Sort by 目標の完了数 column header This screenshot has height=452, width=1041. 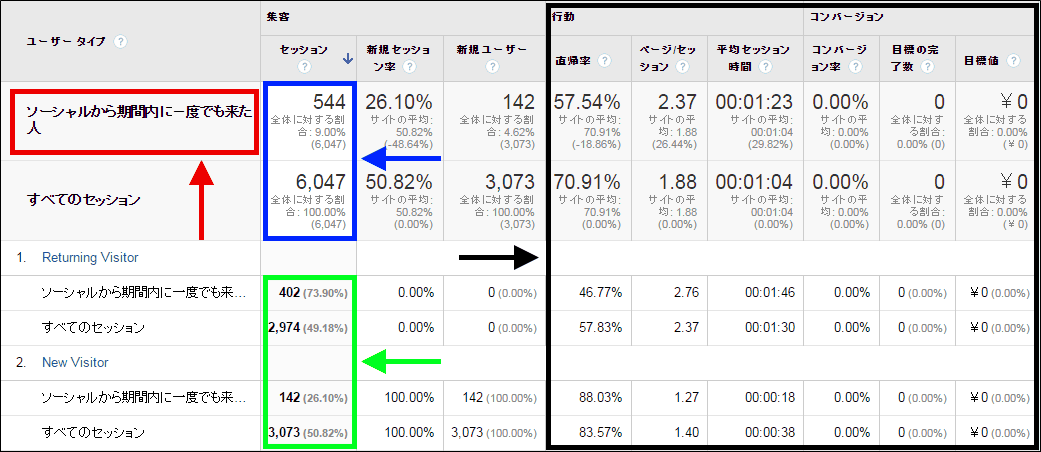[x=918, y=58]
